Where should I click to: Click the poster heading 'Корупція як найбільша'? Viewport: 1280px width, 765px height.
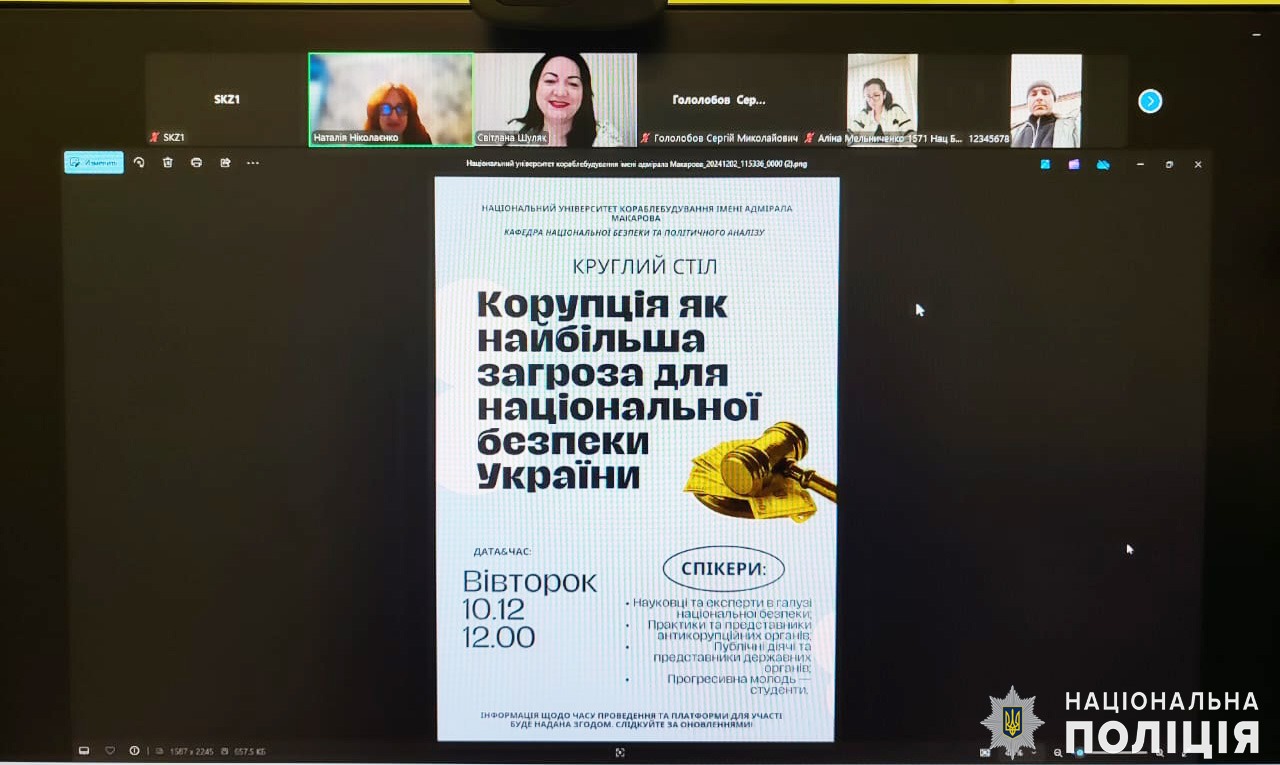[x=603, y=322]
